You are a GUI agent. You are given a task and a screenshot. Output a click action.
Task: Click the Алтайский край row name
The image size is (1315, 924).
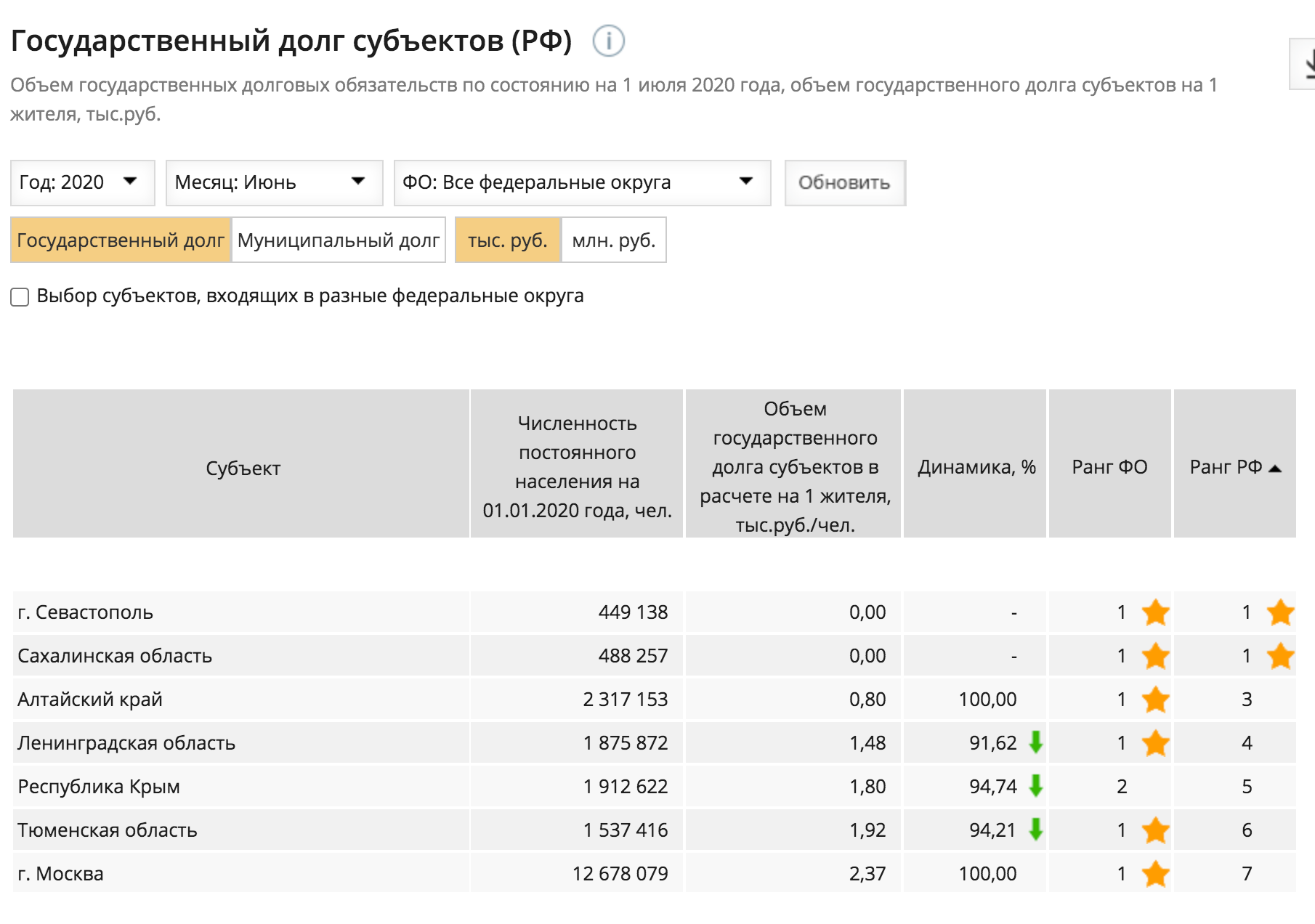pos(90,700)
